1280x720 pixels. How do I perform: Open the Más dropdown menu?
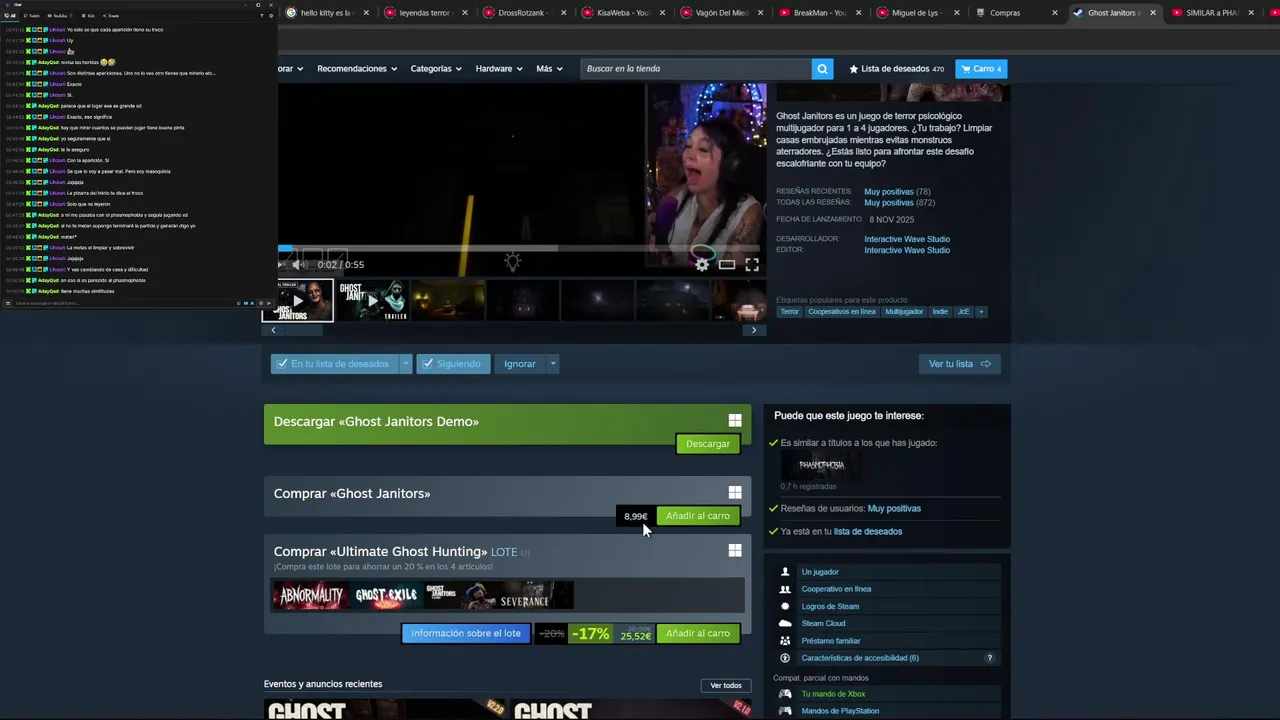point(549,69)
